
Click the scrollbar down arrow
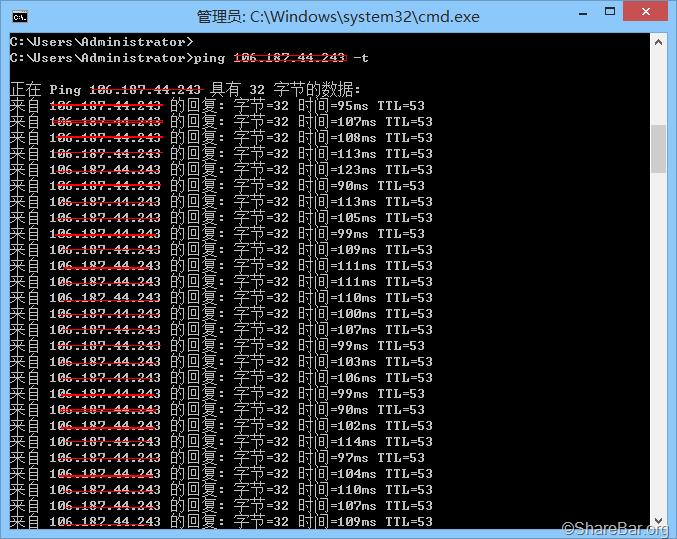[658, 520]
